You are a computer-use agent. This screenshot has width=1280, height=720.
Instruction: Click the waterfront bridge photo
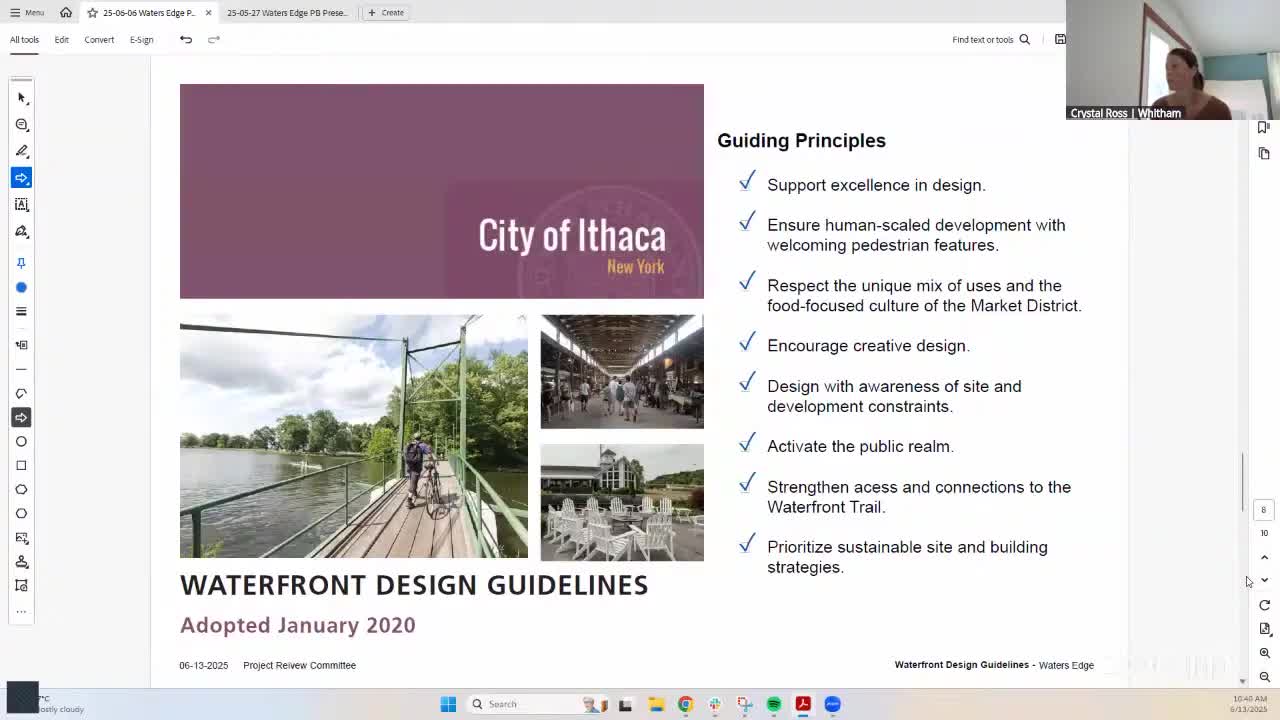click(354, 436)
